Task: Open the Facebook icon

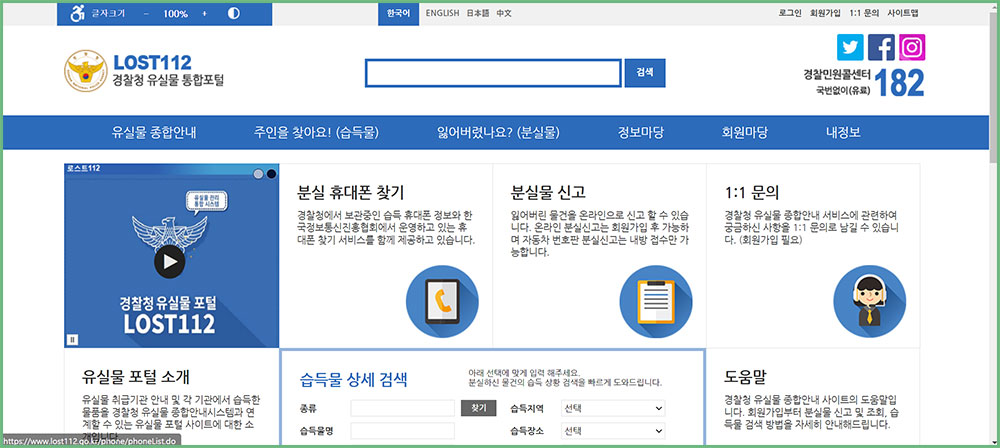Action: 881,47
